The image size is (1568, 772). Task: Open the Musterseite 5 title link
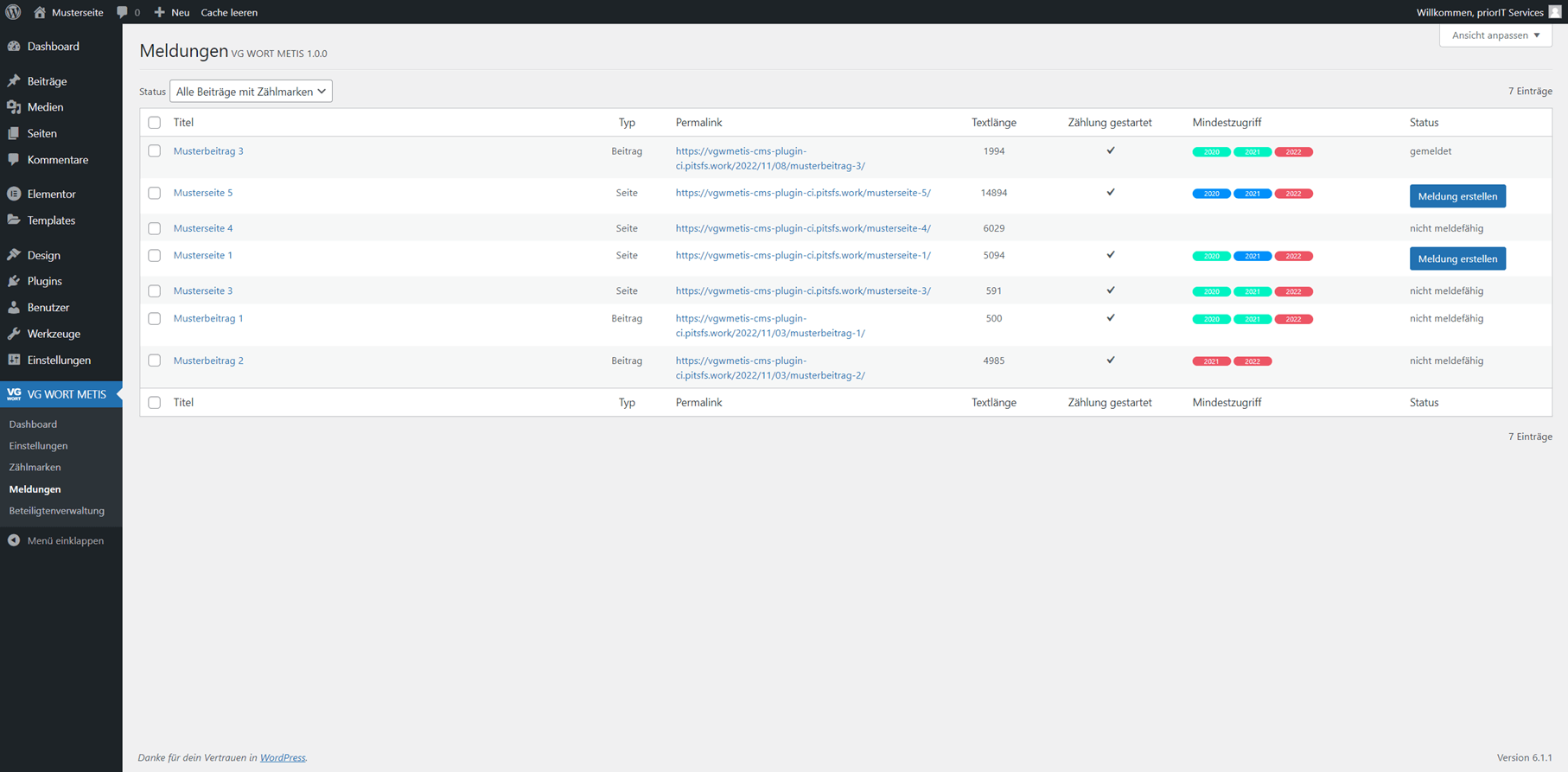[x=203, y=193]
